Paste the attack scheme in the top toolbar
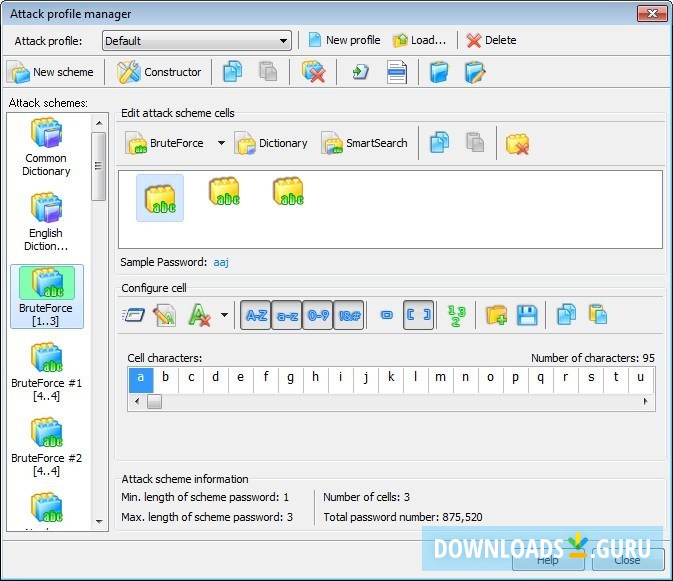The image size is (673, 581). (x=268, y=72)
